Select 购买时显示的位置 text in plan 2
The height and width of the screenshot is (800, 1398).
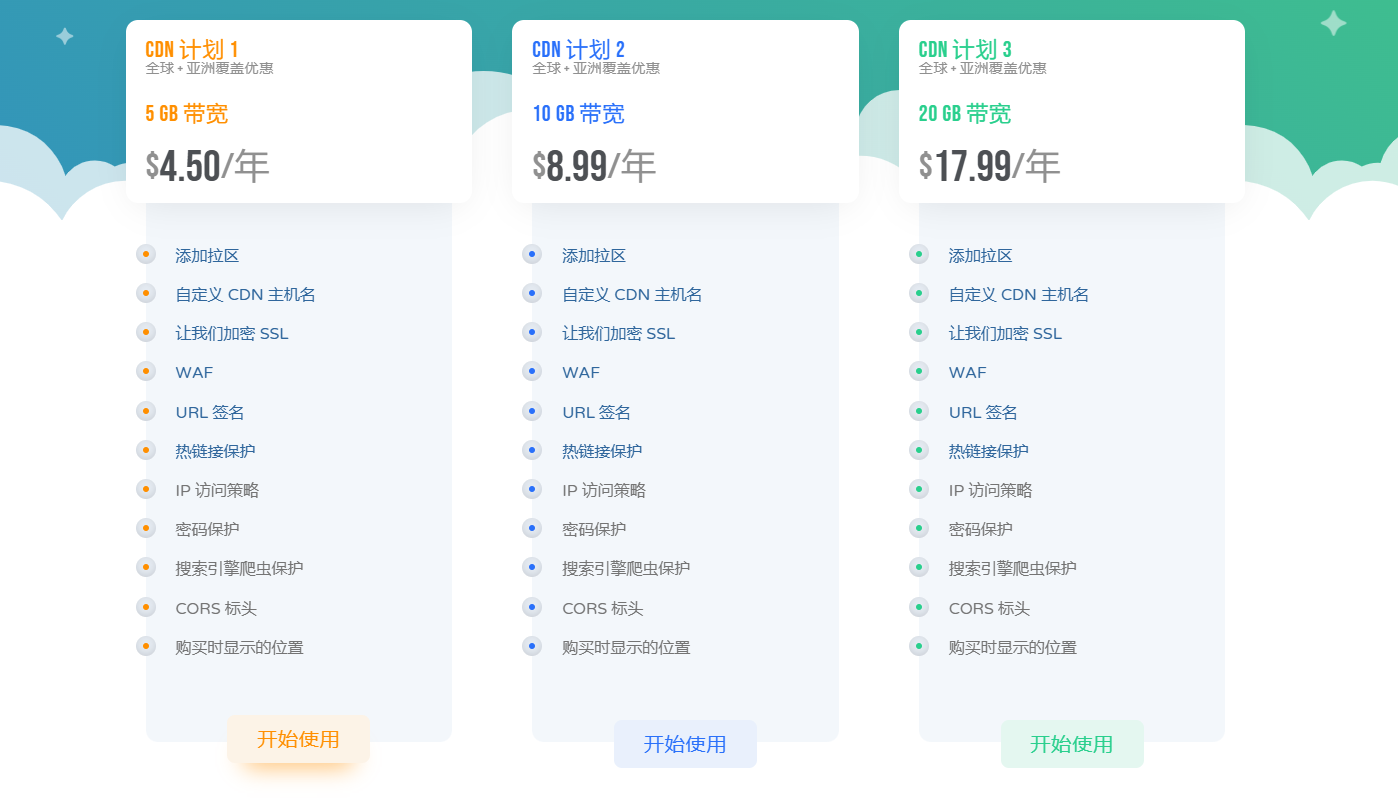coord(626,647)
